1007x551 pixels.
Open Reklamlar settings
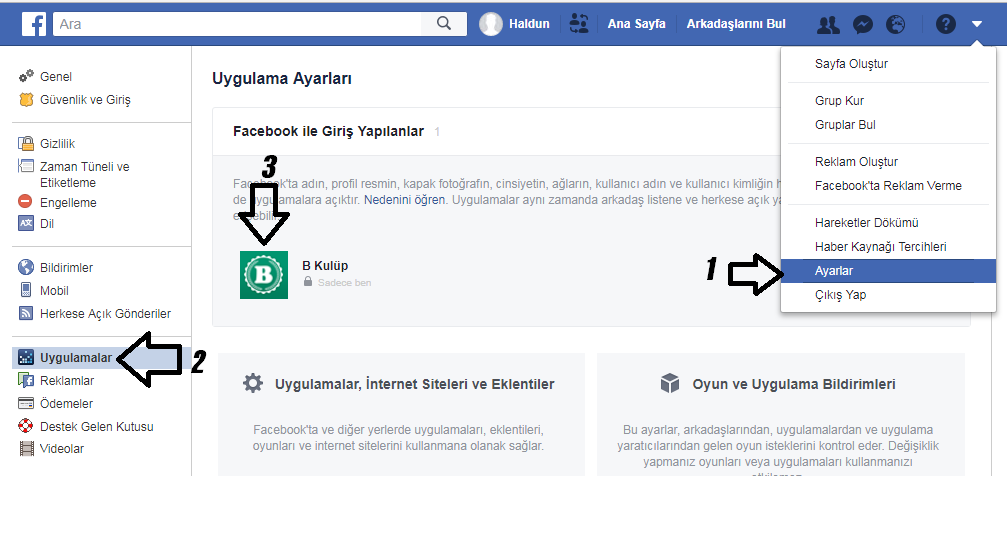(x=67, y=380)
